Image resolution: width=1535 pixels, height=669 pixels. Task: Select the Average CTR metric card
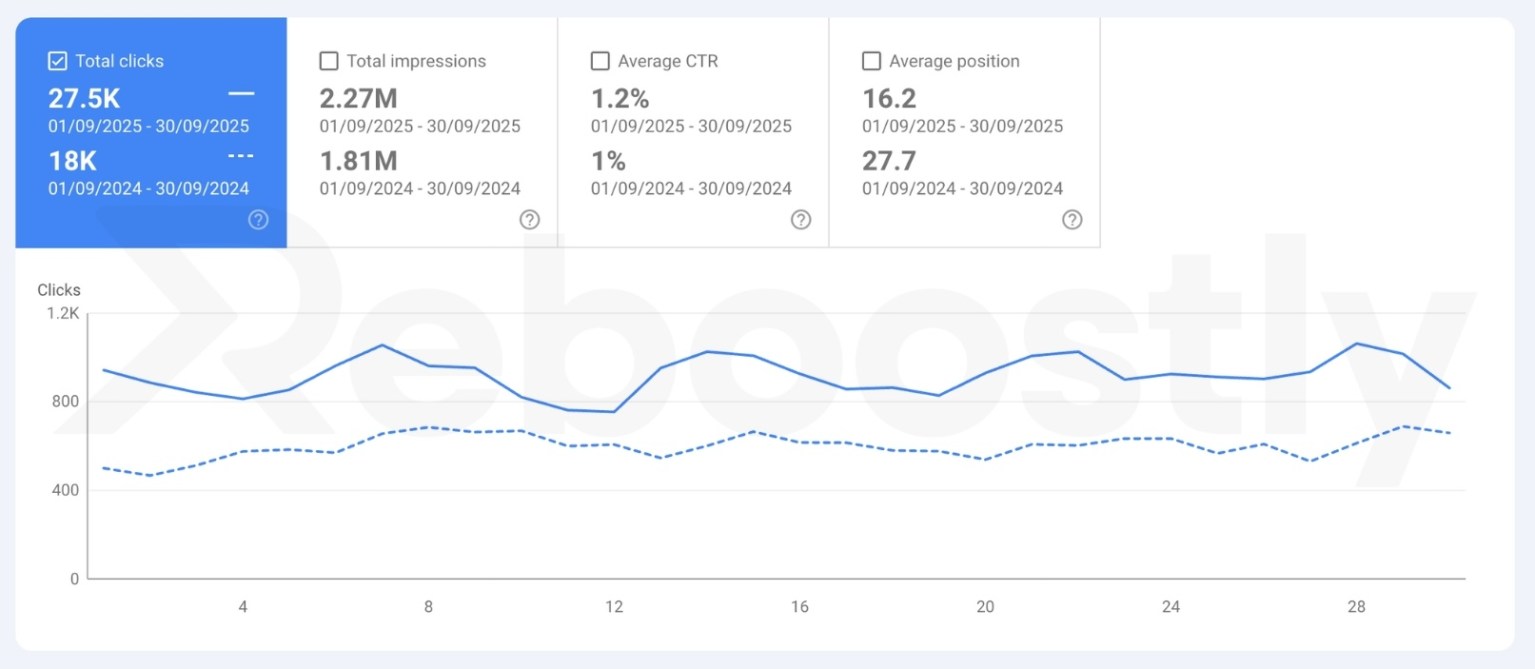click(x=692, y=130)
